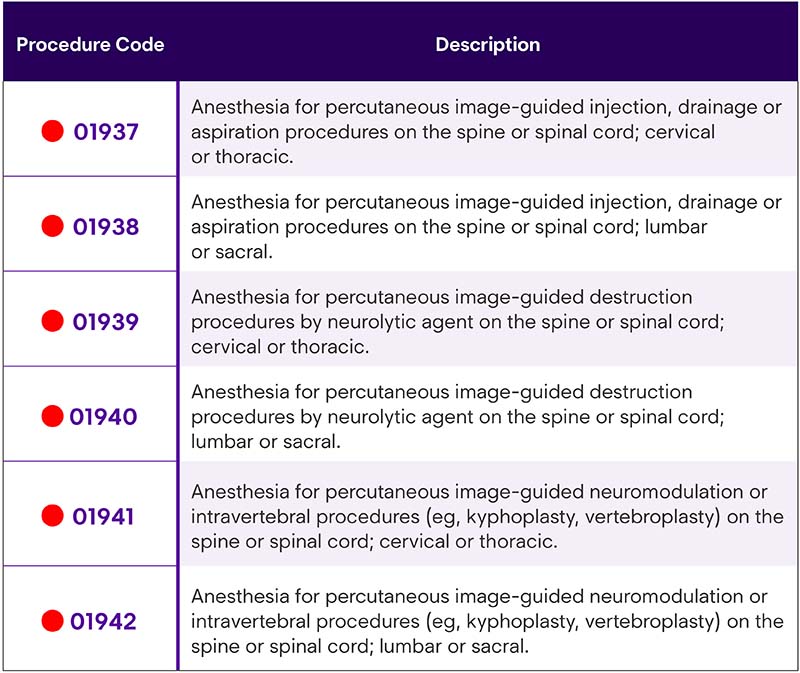Click the Procedure Code column header
The width and height of the screenshot is (800, 673).
point(90,44)
